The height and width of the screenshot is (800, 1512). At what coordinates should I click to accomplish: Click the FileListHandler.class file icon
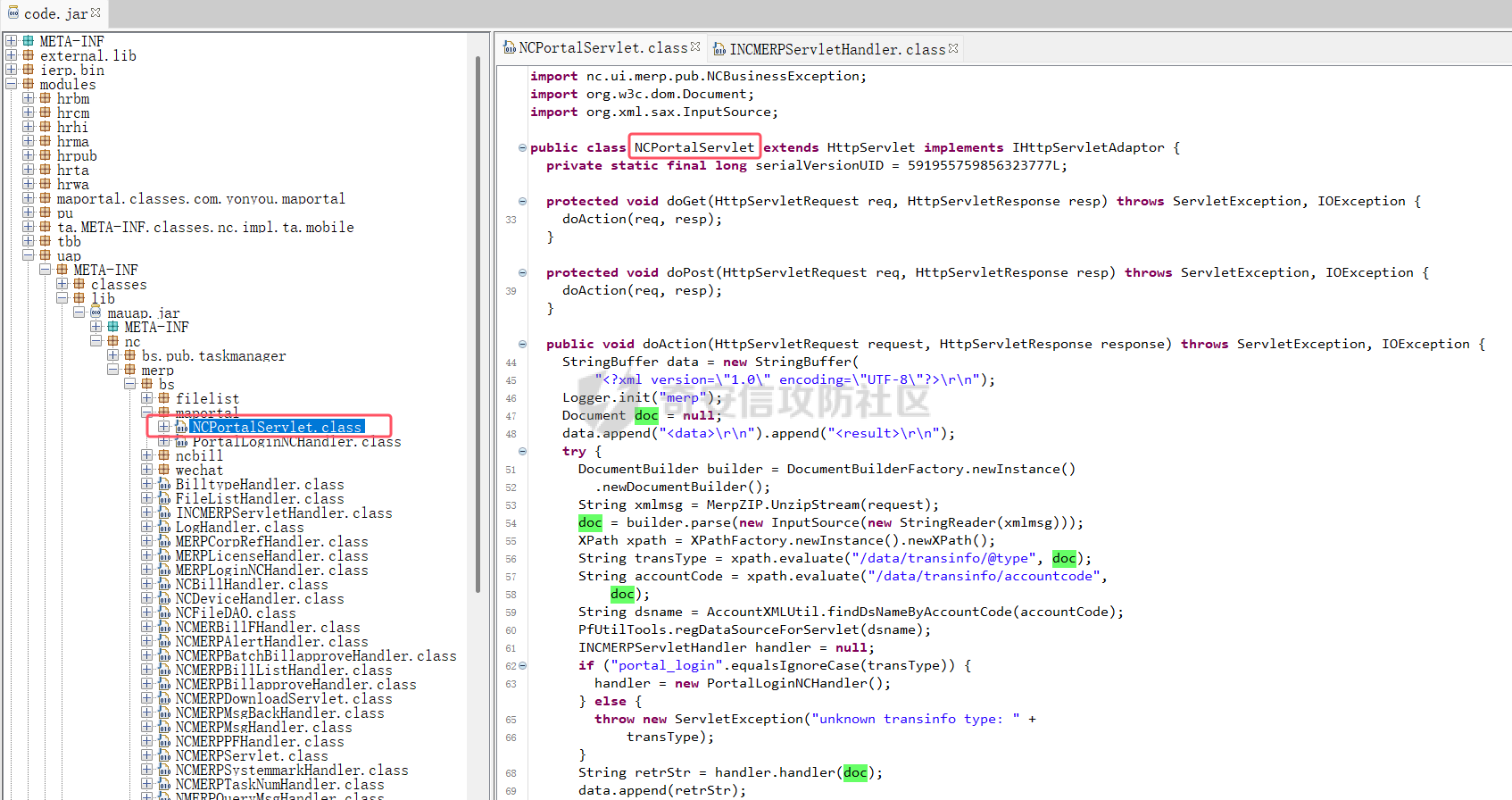point(164,498)
